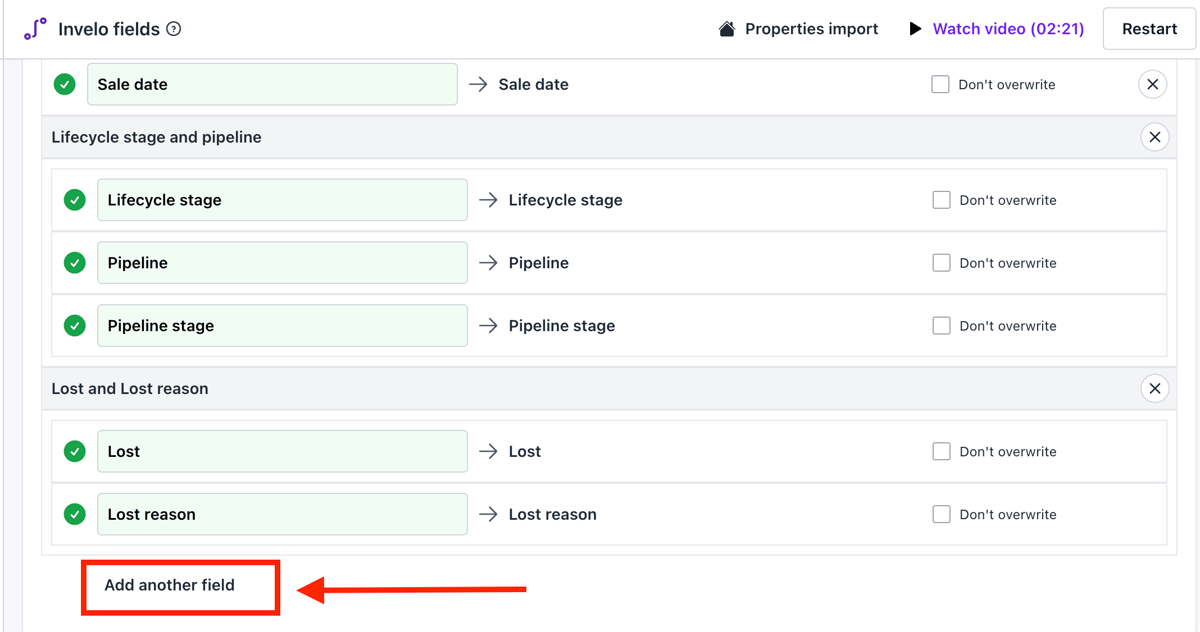Screen dimensions: 1200x632
Task: Open the Invelo fields help question icon
Action: click(x=174, y=29)
